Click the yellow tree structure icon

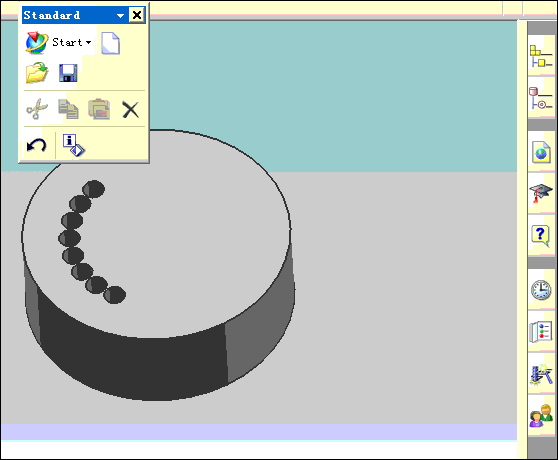[x=541, y=56]
